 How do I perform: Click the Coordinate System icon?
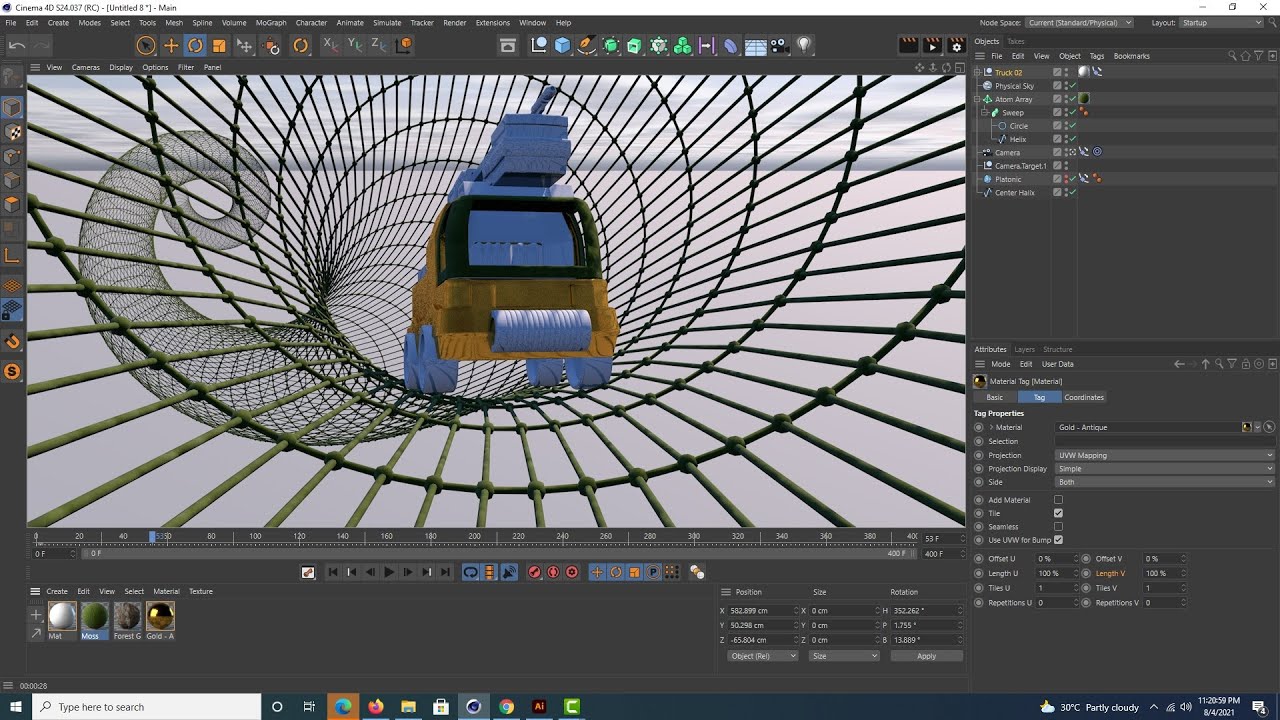(x=404, y=45)
